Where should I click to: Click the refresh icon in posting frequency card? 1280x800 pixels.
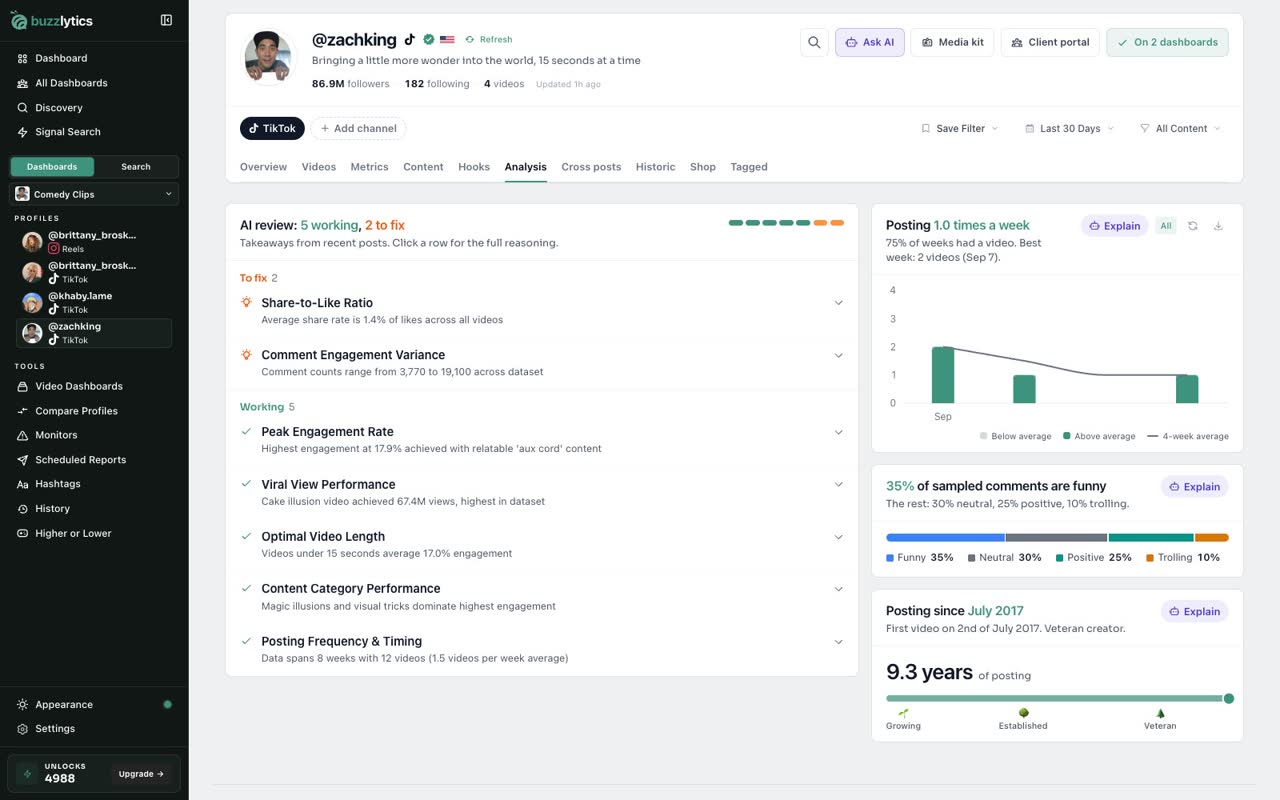pyautogui.click(x=1193, y=226)
